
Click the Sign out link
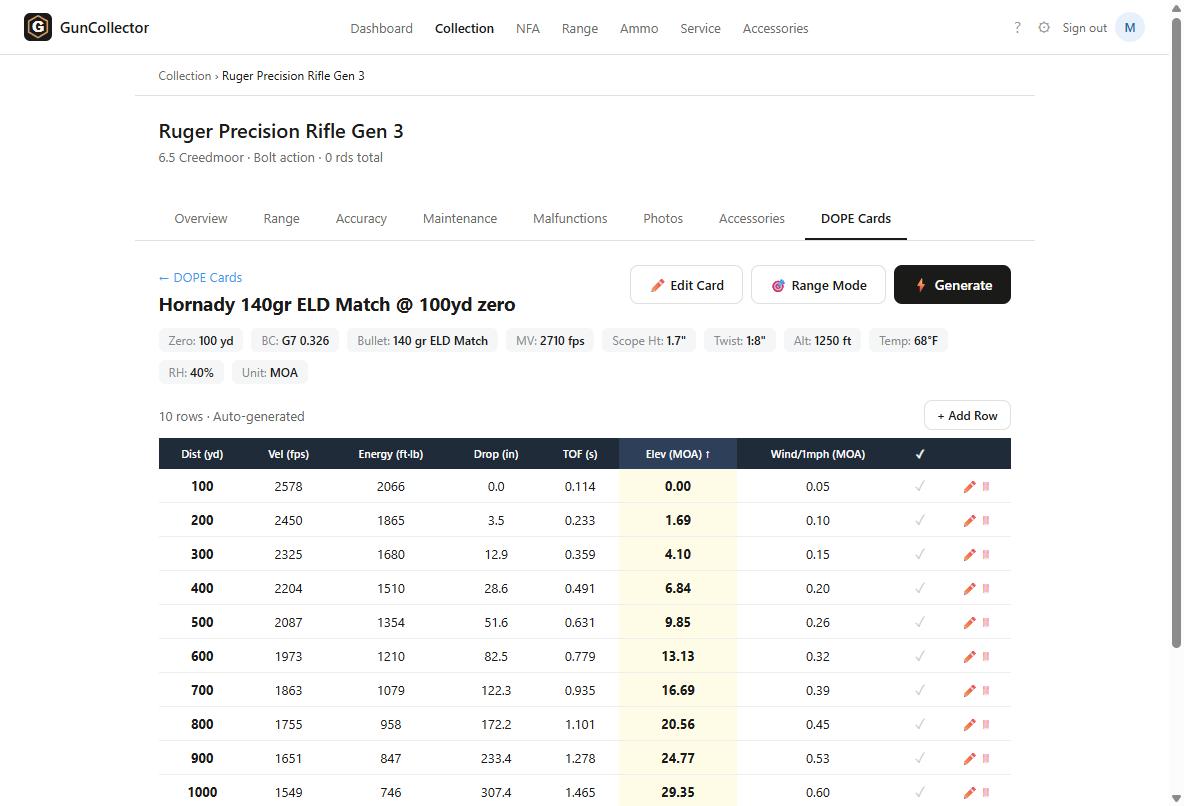(x=1084, y=28)
